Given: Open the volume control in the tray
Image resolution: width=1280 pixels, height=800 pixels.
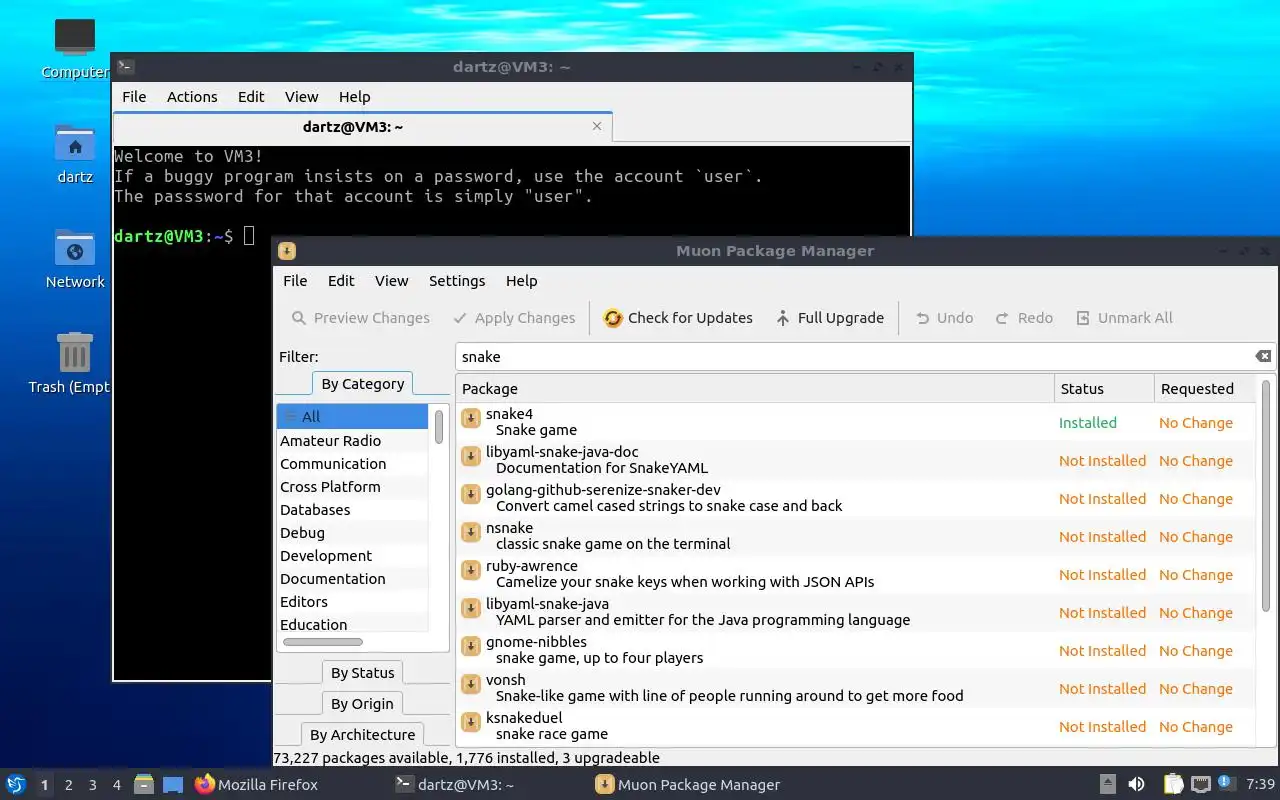Looking at the screenshot, I should [x=1136, y=784].
